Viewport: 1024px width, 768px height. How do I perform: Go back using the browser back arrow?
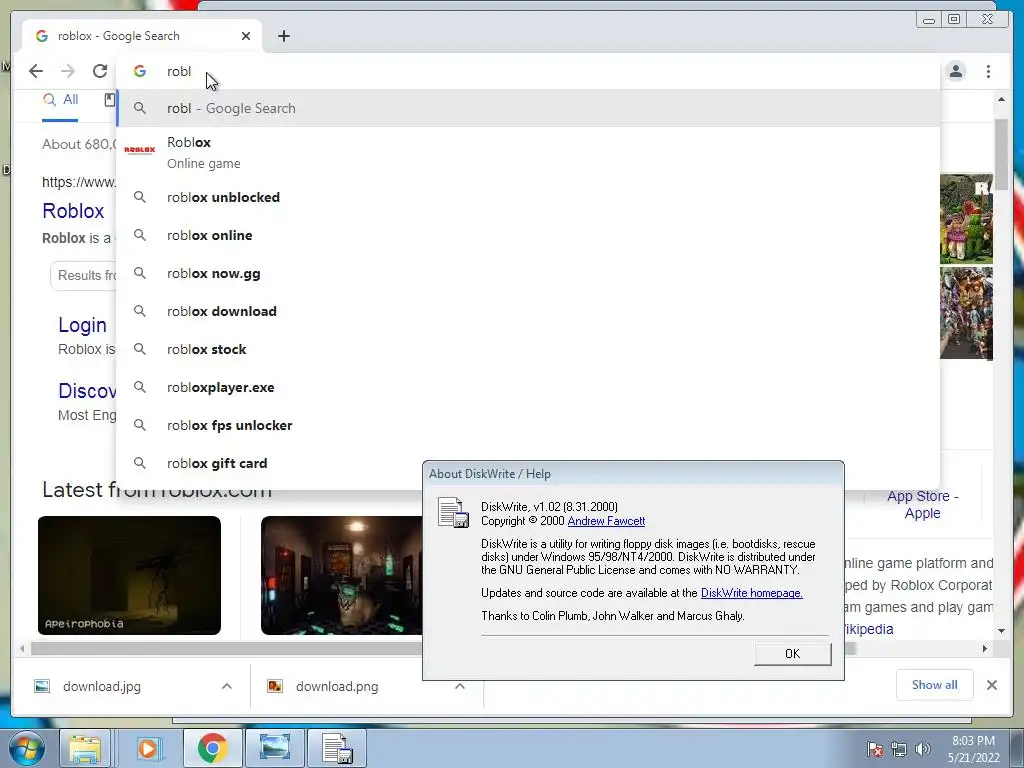click(36, 71)
